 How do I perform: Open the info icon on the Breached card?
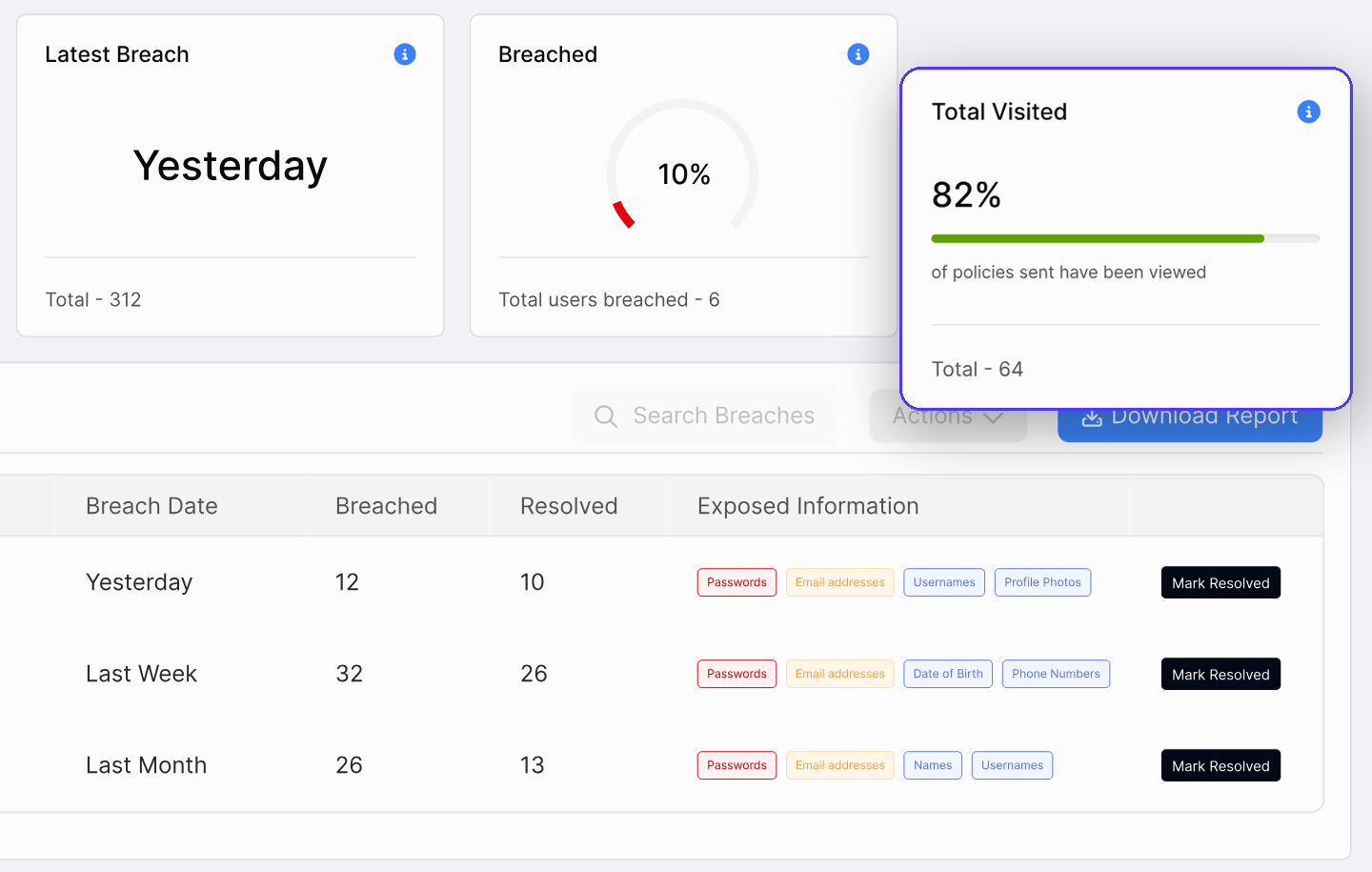(858, 54)
